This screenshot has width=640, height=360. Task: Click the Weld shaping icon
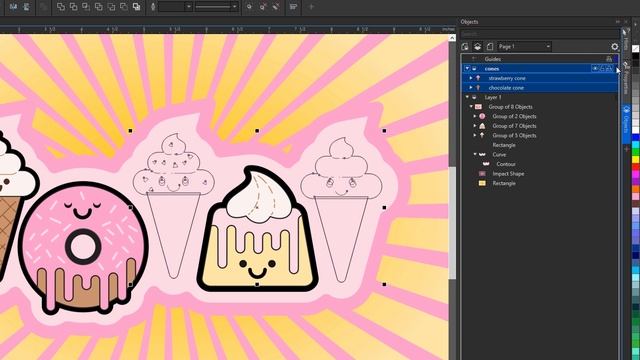60,7
